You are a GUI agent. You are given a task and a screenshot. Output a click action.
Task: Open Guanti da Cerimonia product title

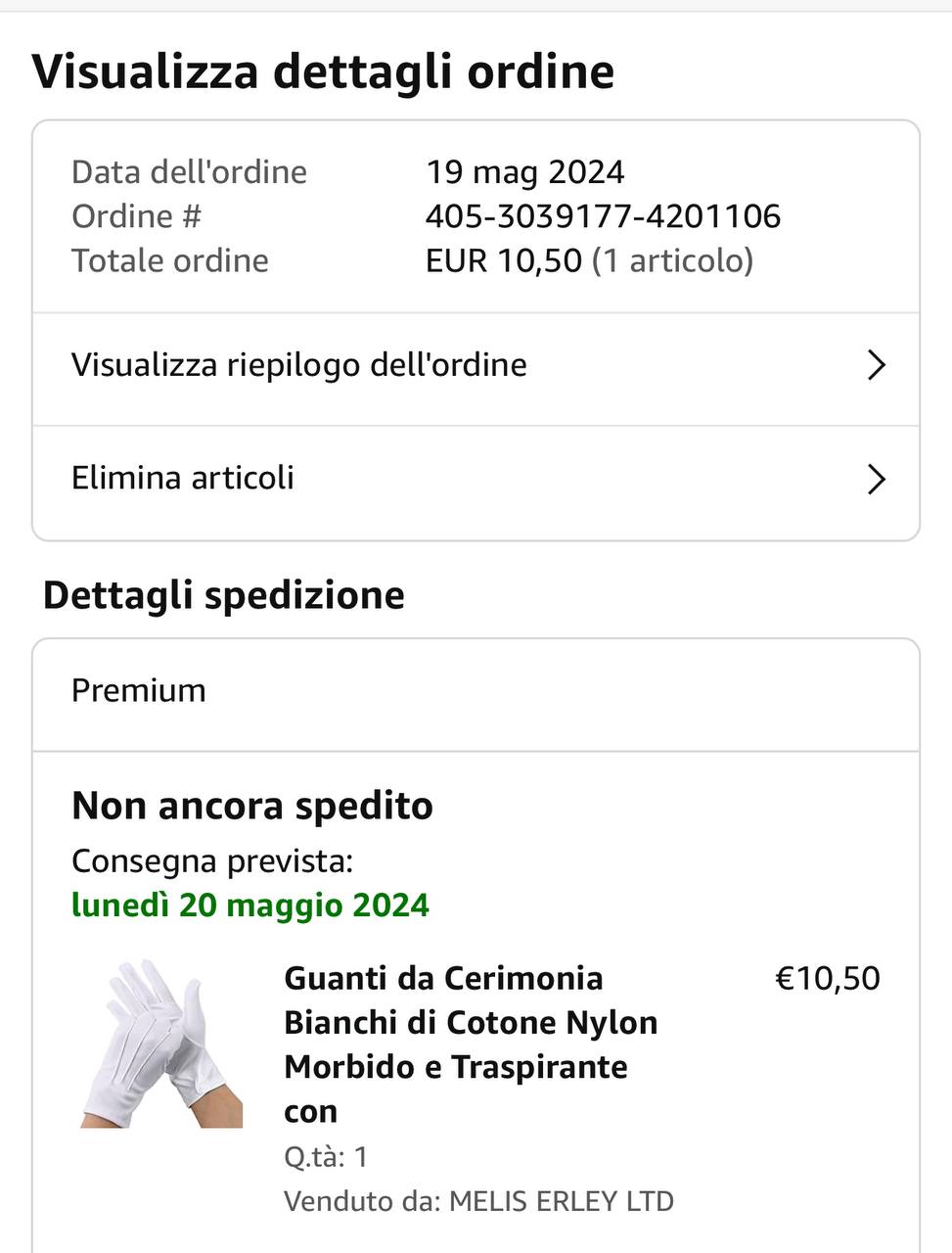click(x=470, y=1044)
